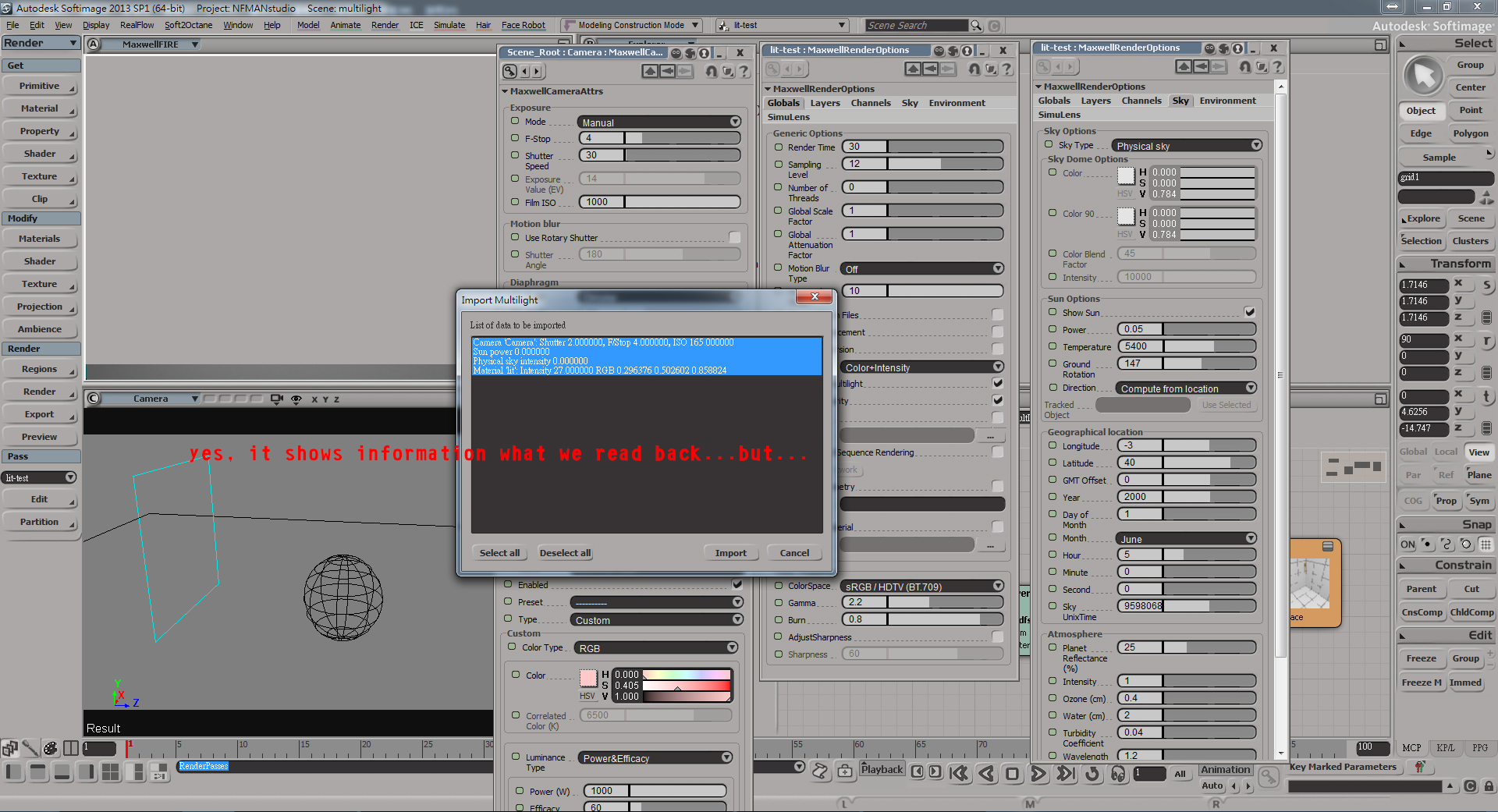The width and height of the screenshot is (1498, 812).
Task: Open the ColorSpace dropdown
Action: pyautogui.click(x=922, y=587)
